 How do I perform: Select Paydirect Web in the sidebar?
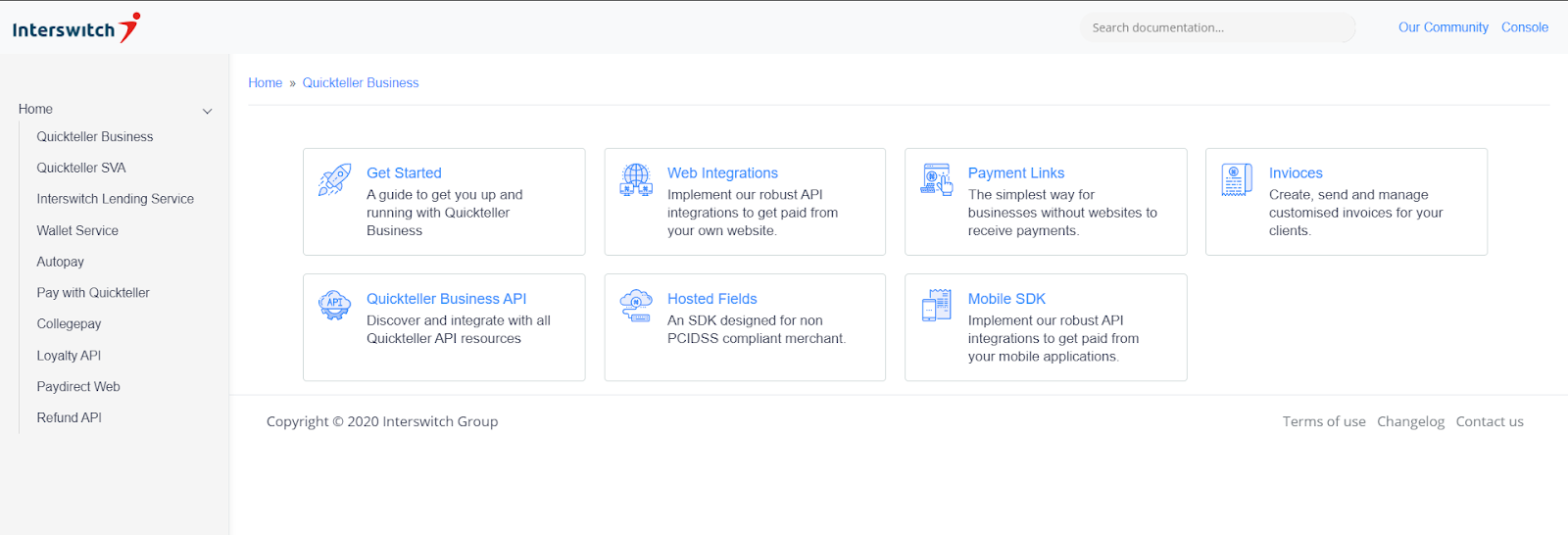click(x=78, y=387)
